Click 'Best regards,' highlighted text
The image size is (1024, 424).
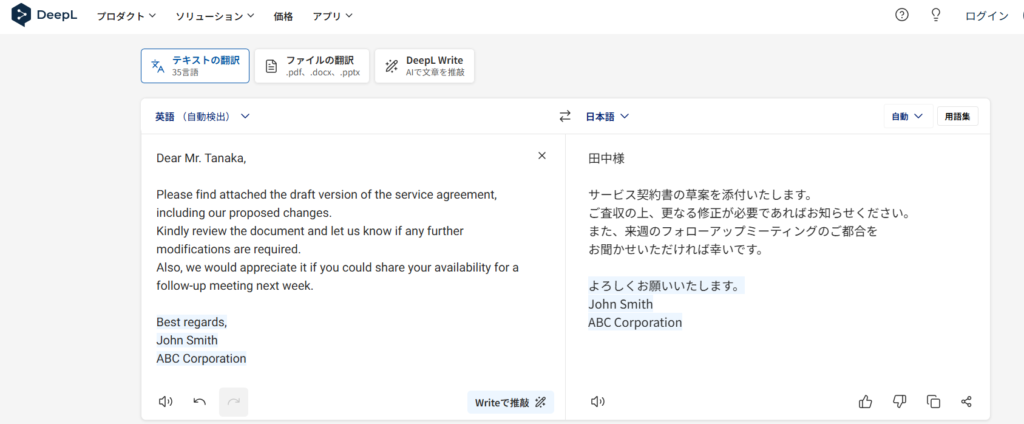coord(191,322)
